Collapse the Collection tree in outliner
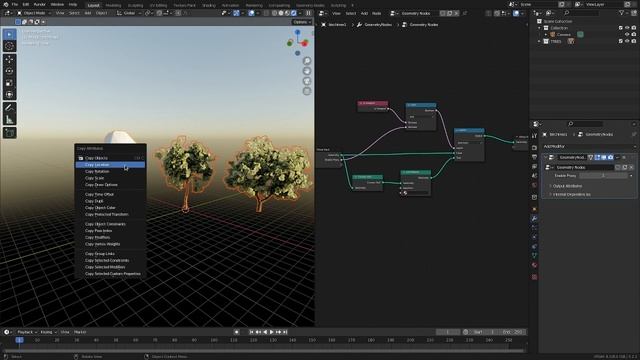The width and height of the screenshot is (640, 360). click(x=540, y=28)
